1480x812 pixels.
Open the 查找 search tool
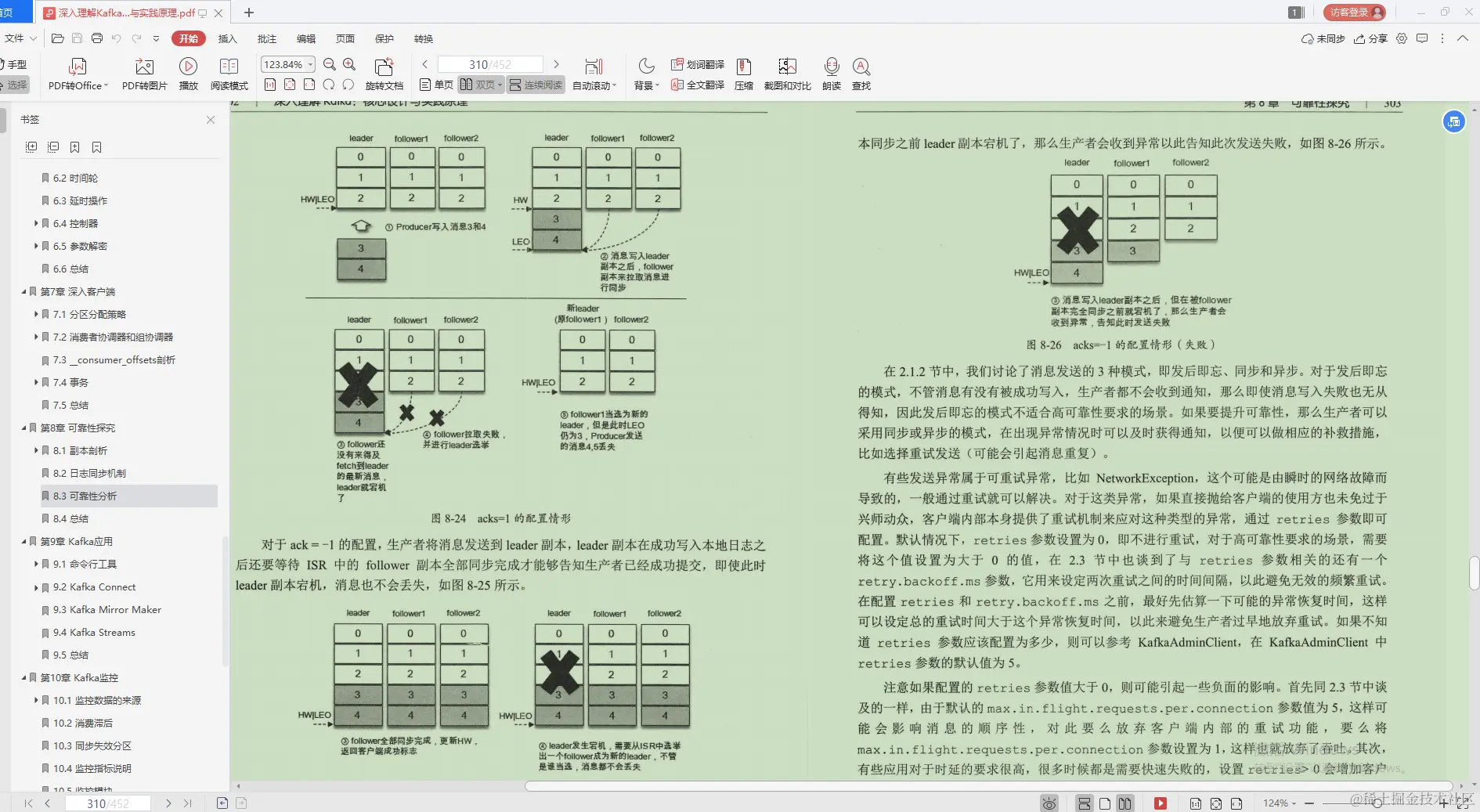pyautogui.click(x=861, y=73)
